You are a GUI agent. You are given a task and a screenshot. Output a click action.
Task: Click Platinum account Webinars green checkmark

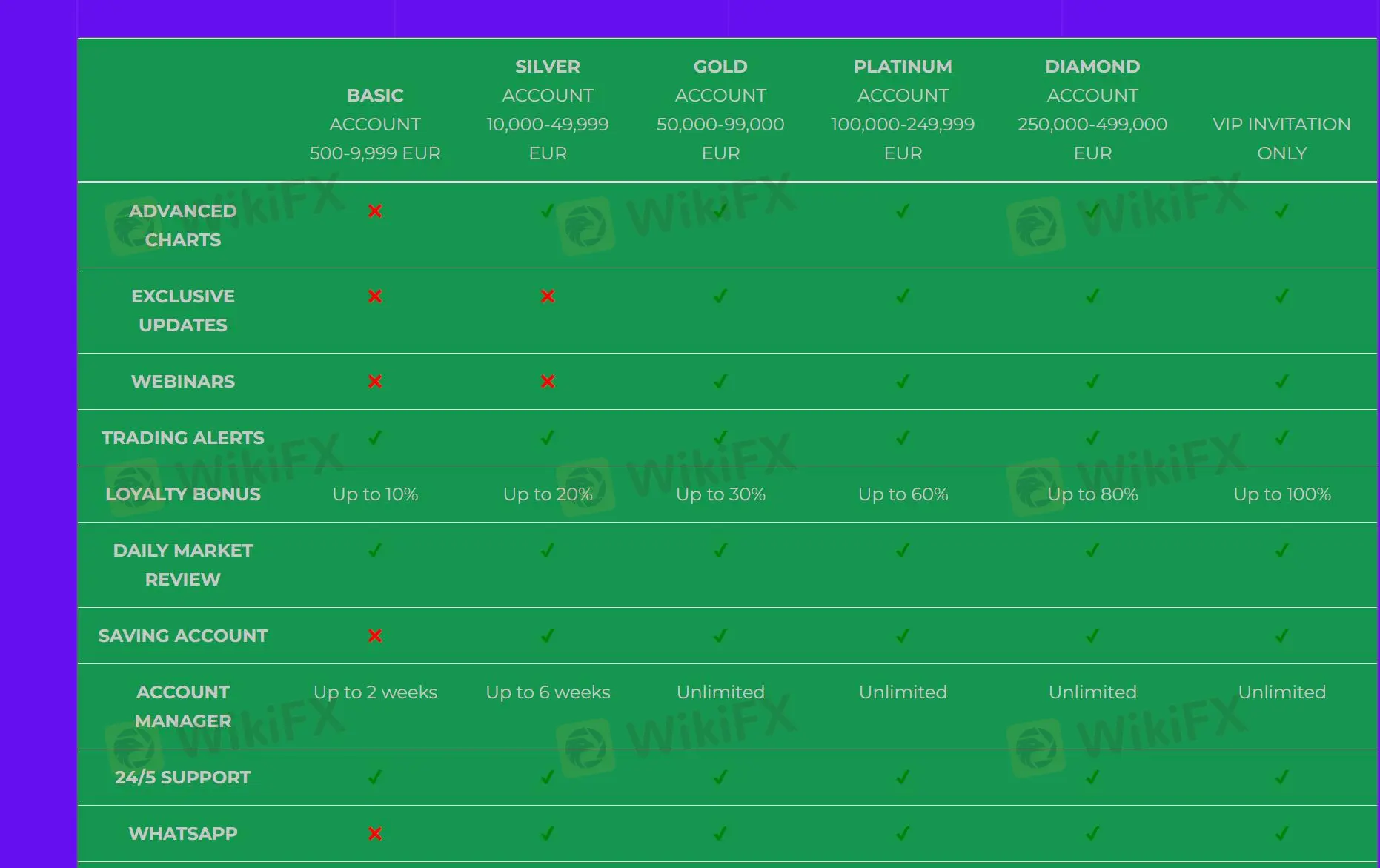click(x=903, y=382)
